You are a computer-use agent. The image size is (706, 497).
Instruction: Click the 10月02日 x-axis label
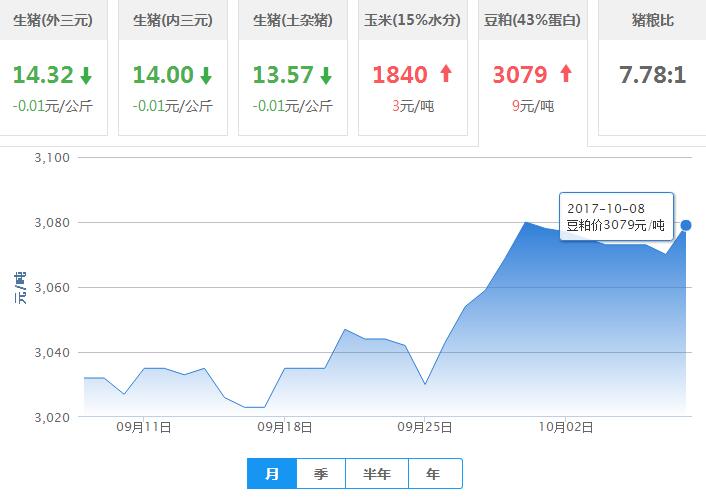(566, 427)
